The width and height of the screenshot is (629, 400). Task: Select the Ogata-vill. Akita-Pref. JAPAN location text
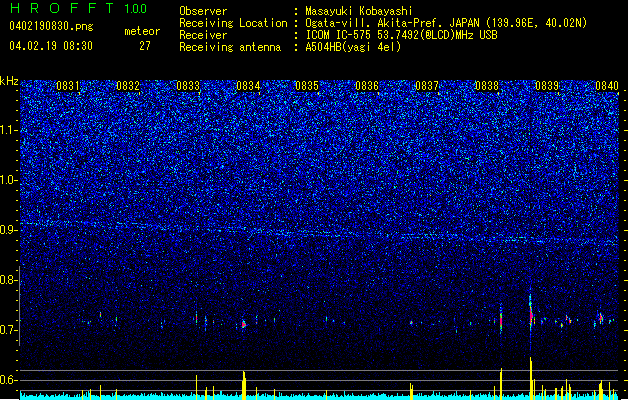446,23
